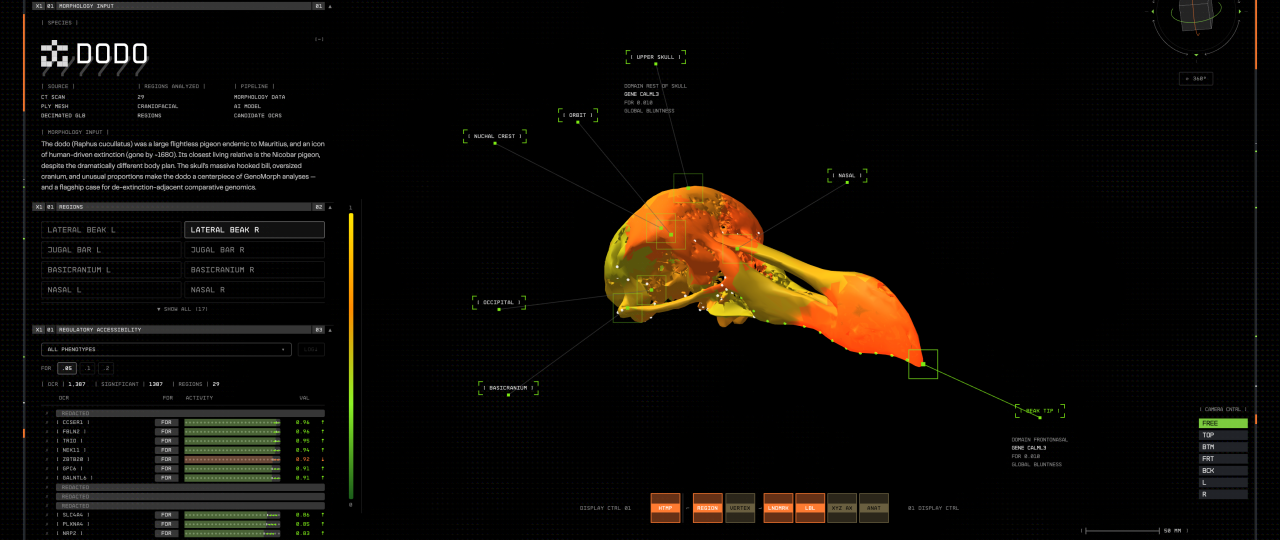Click the VAL column header
1280x540 pixels.
(x=305, y=397)
